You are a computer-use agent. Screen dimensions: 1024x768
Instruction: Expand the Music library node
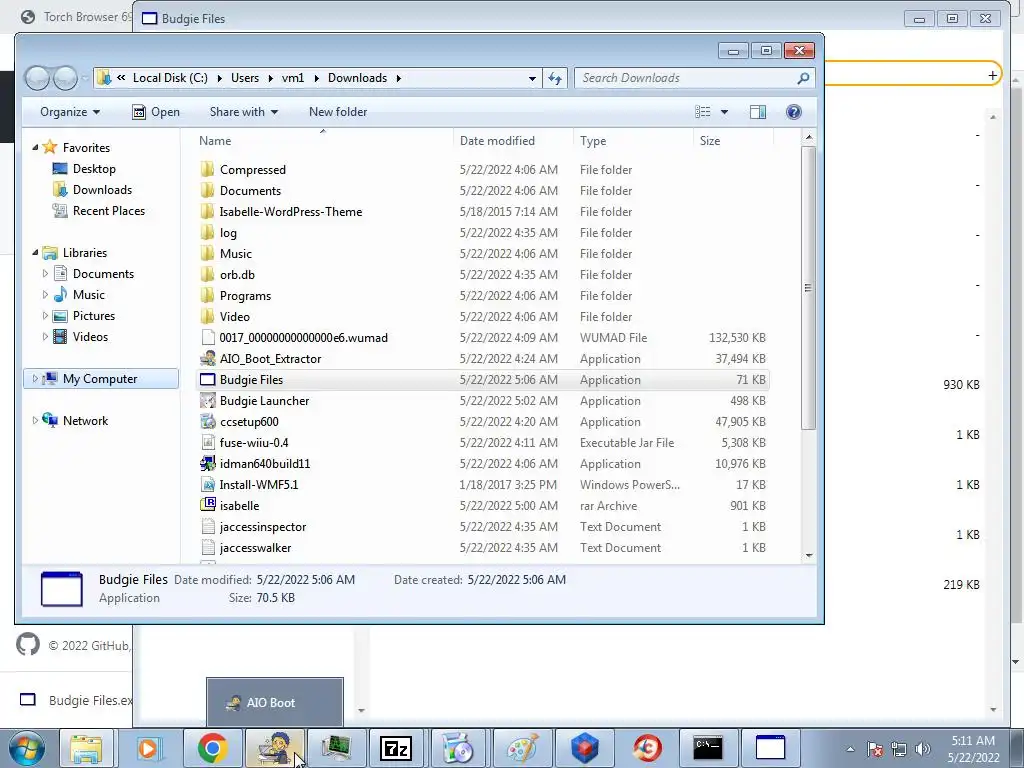(x=45, y=295)
